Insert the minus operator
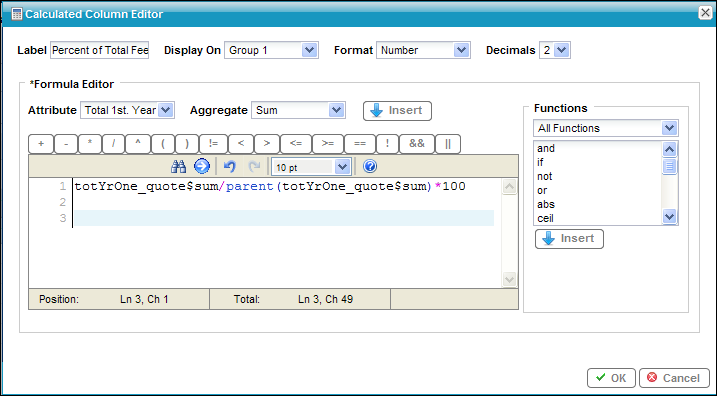Screen dimensions: 717x396 click(66, 144)
